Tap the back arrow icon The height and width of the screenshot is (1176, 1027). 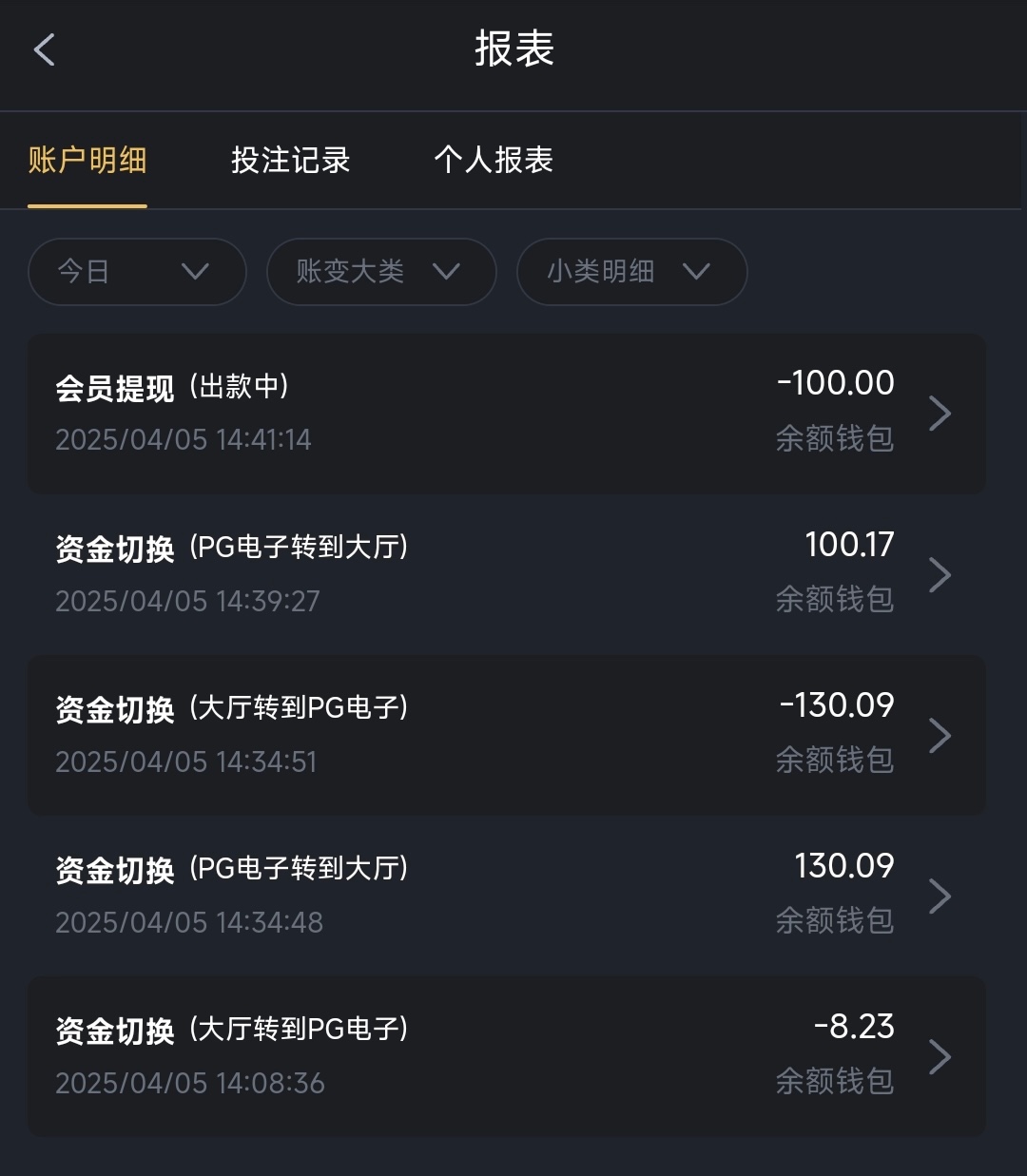45,49
